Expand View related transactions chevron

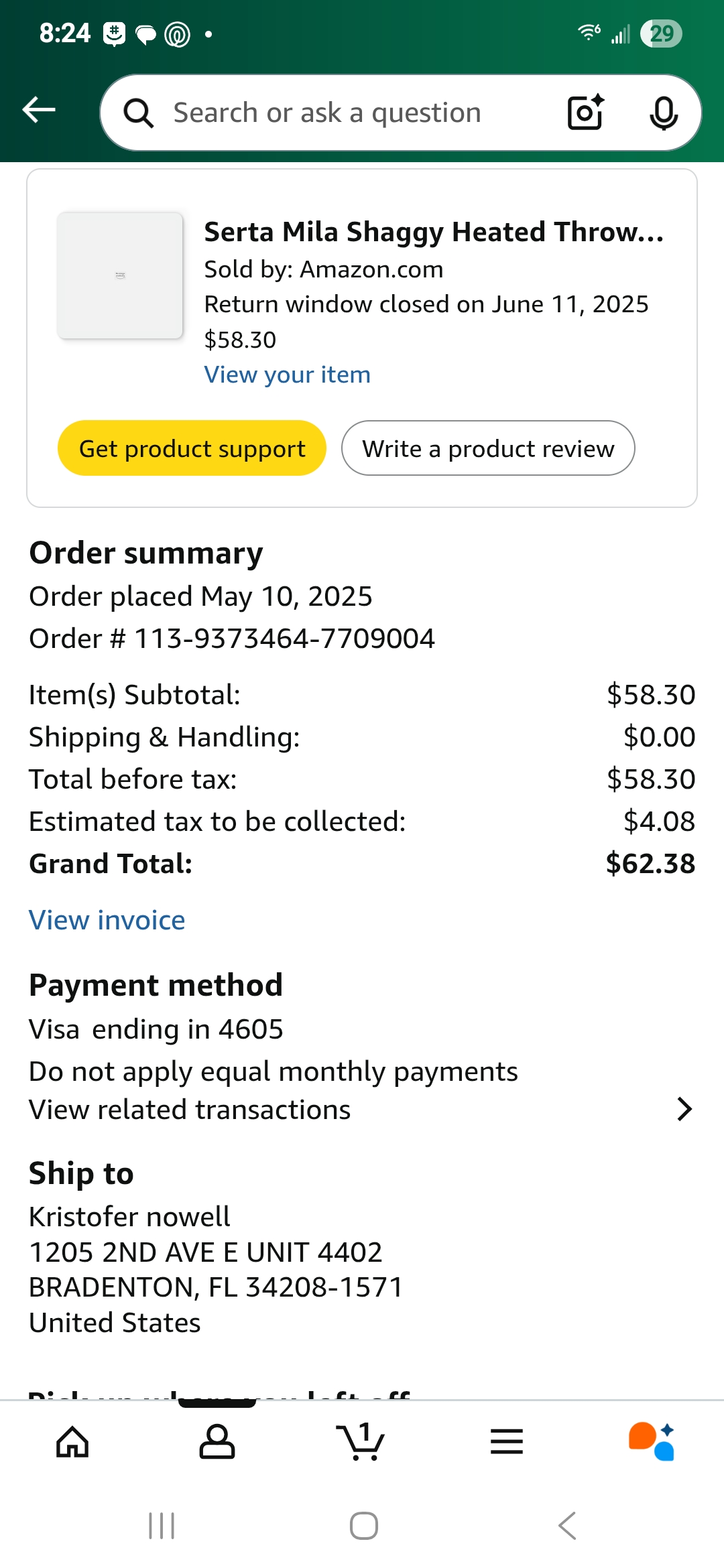(x=684, y=1110)
